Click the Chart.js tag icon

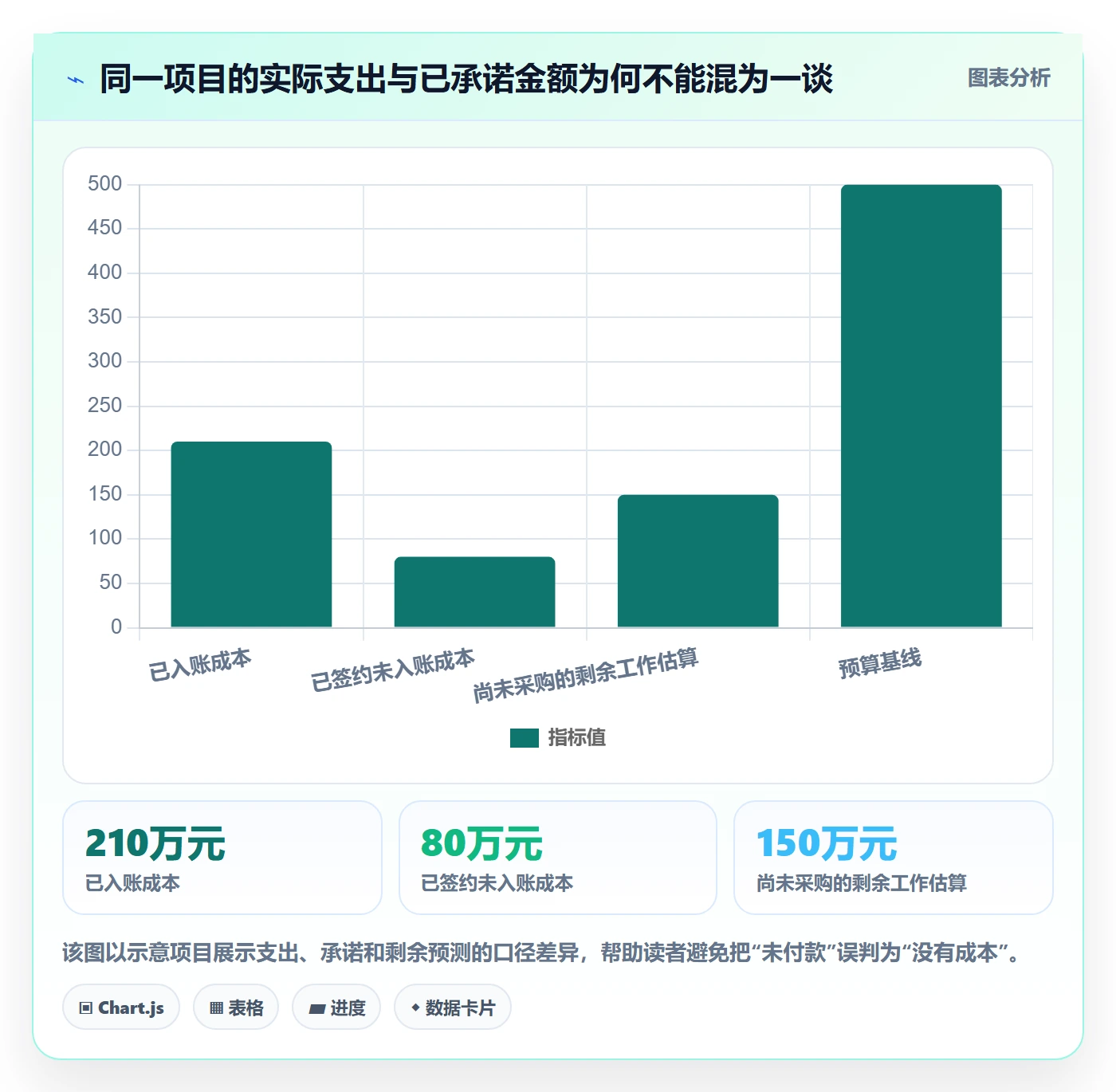click(85, 1008)
